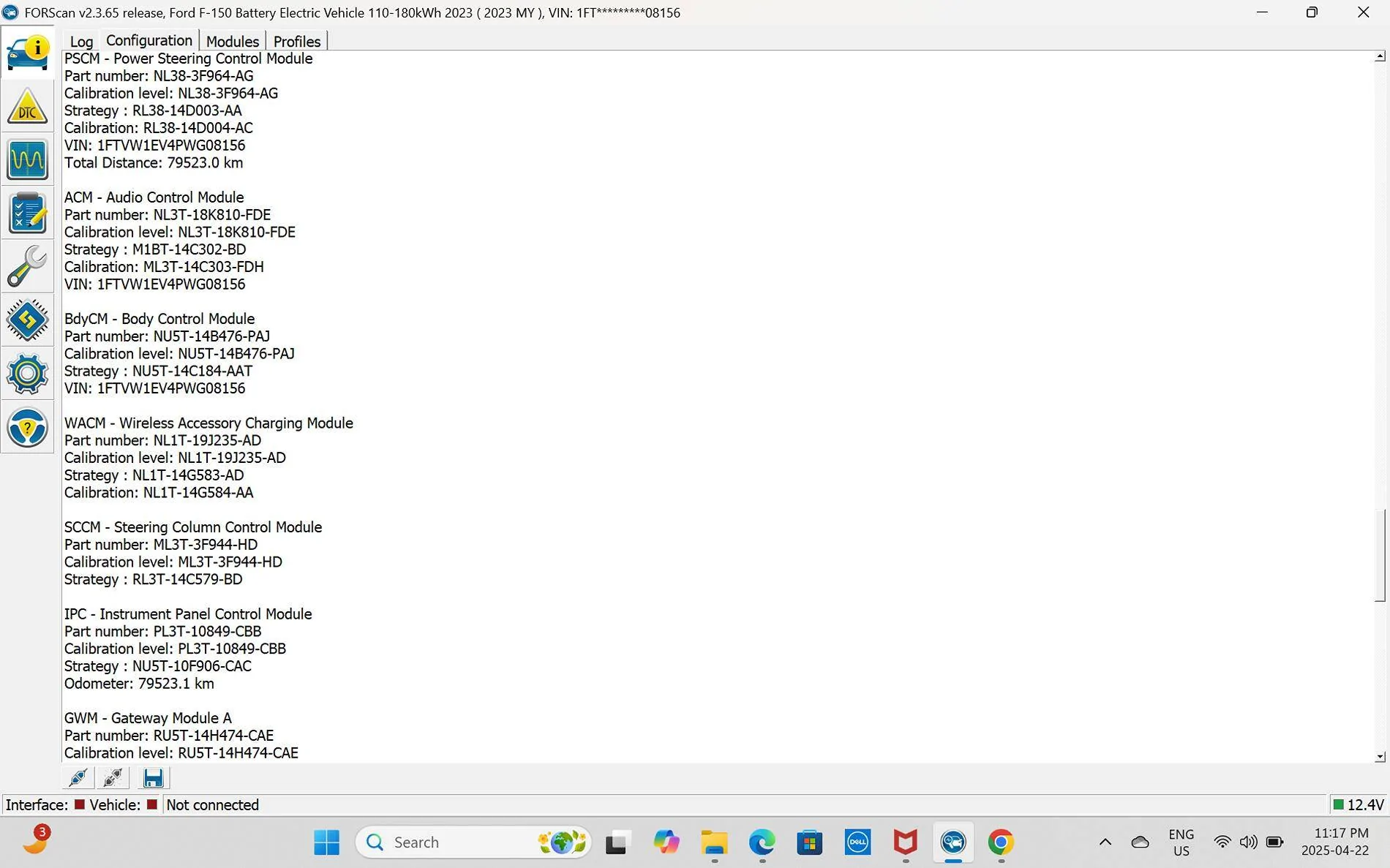The height and width of the screenshot is (868, 1390).
Task: Open Google Chrome from the taskbar
Action: (x=1000, y=842)
